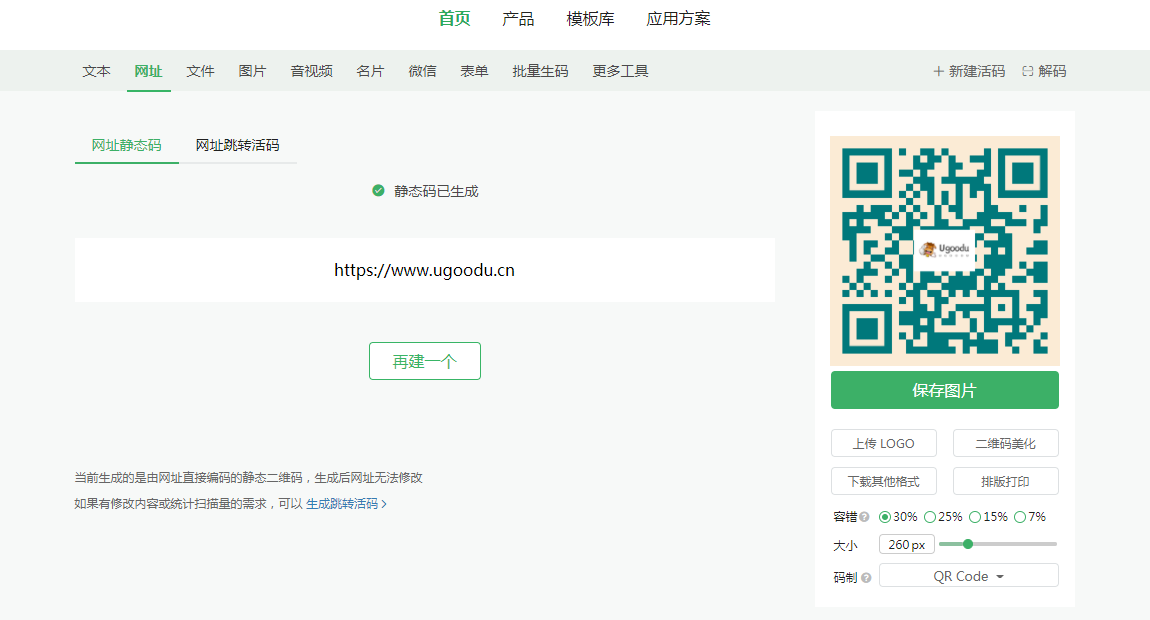Open the 应用方案 top navigation item
The height and width of the screenshot is (620, 1150).
(678, 19)
